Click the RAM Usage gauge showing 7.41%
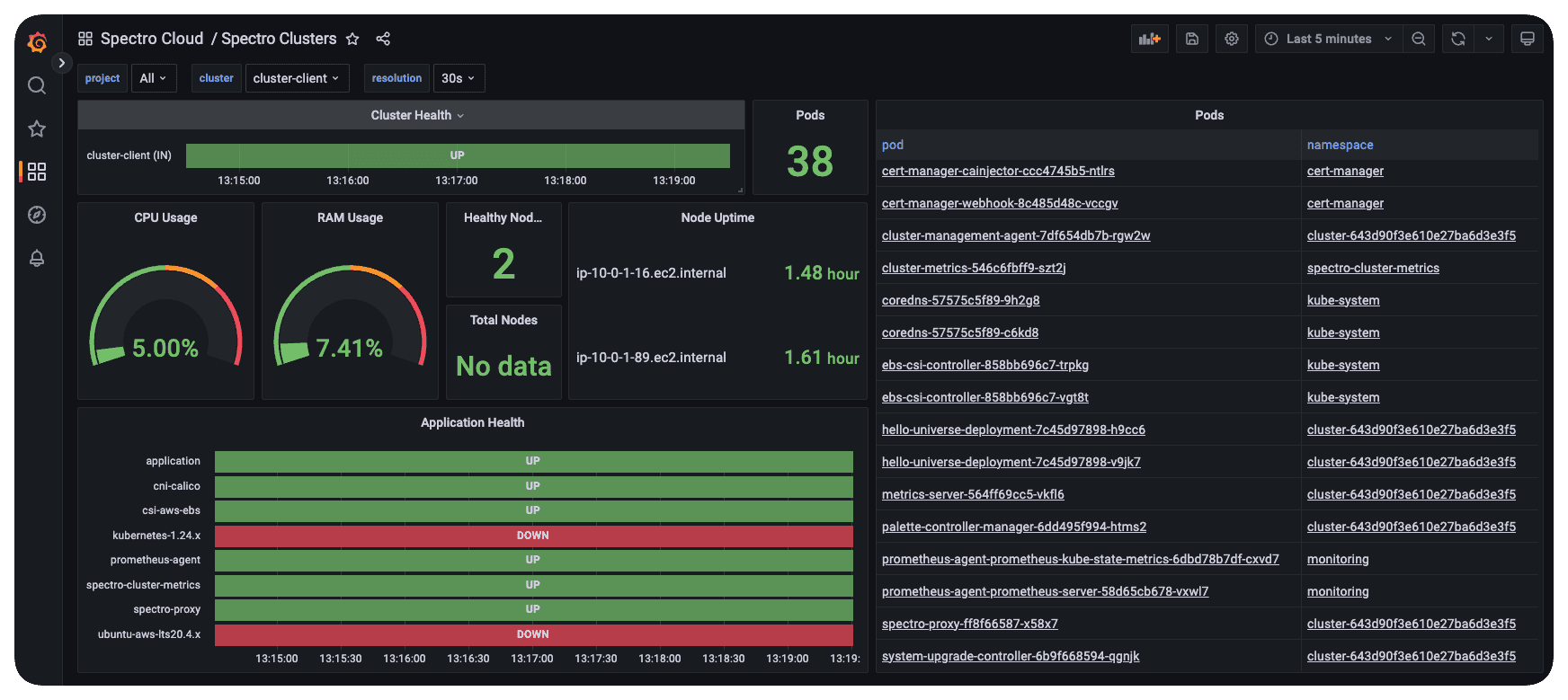The width and height of the screenshot is (1568, 700). (350, 317)
